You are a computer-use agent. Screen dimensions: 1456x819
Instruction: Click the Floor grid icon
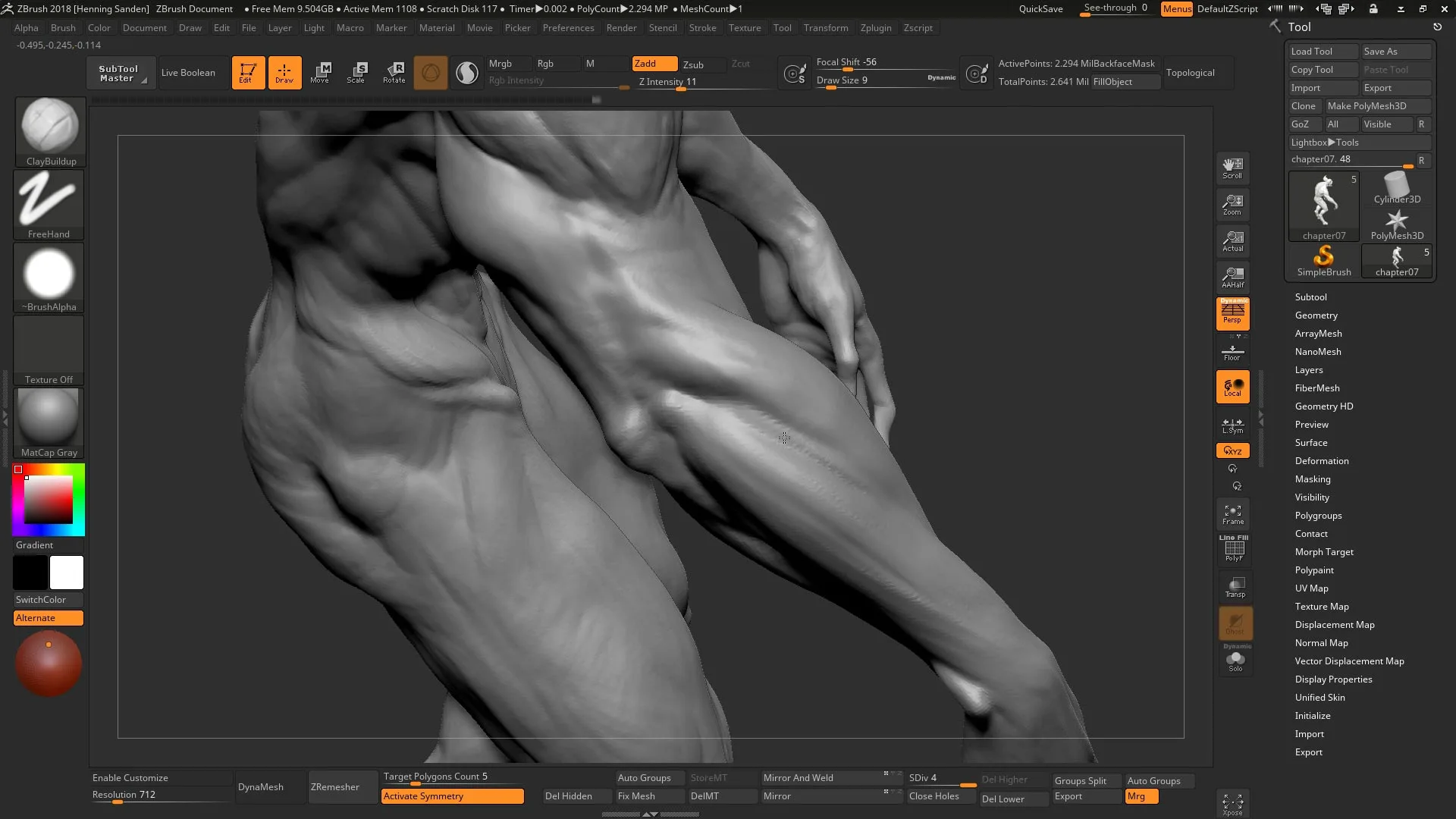1232,353
